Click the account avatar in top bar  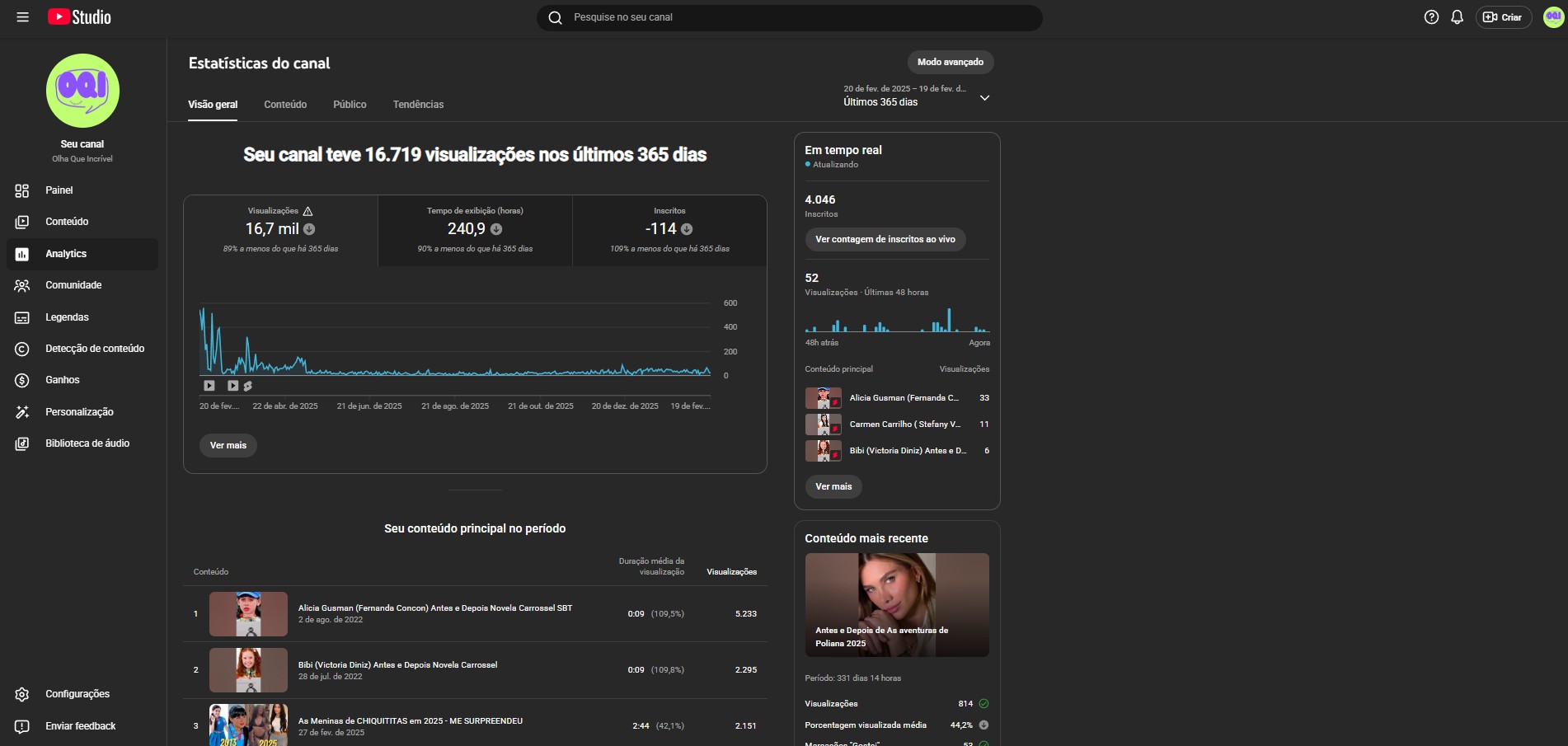[1553, 17]
